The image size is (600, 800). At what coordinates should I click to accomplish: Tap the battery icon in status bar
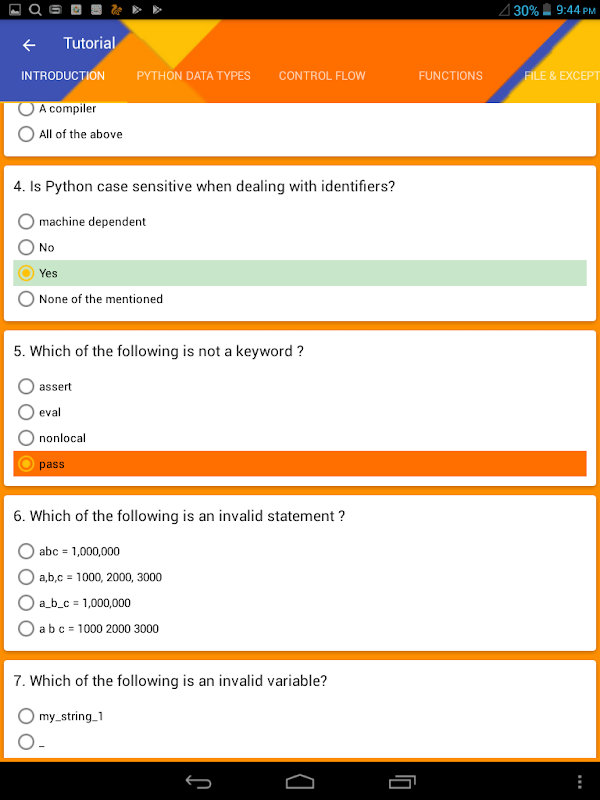point(546,10)
